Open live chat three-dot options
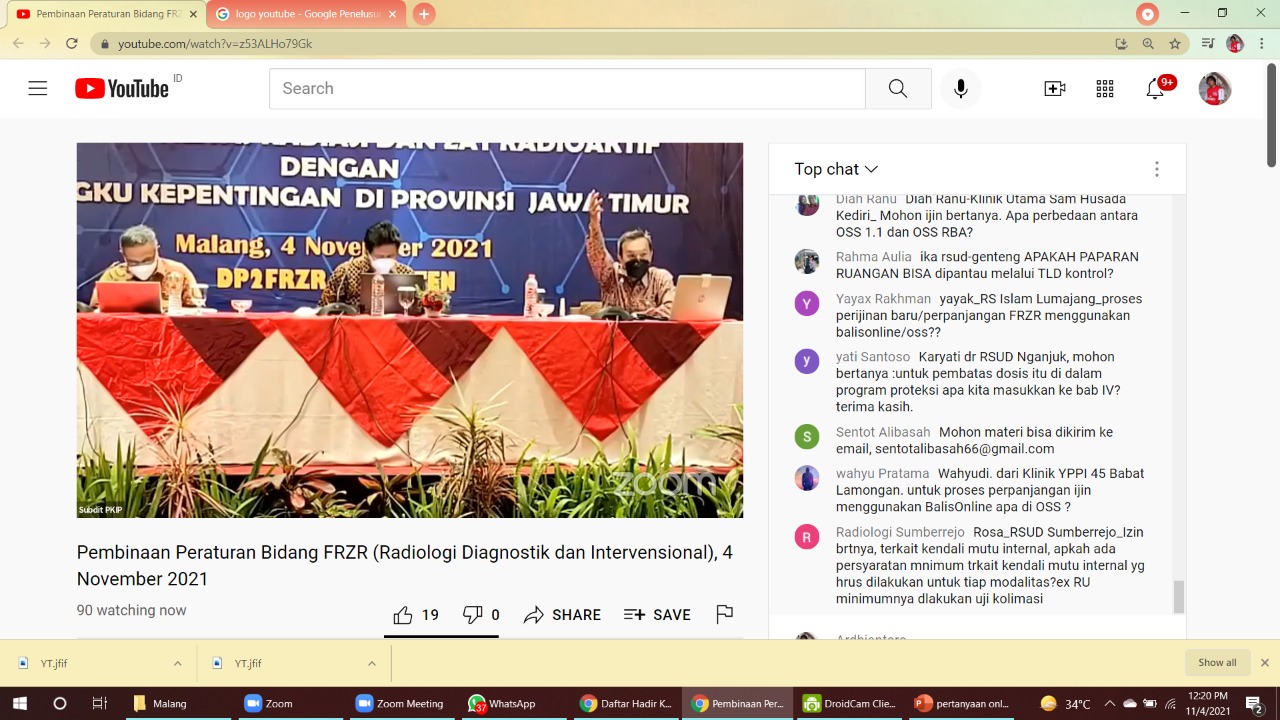Screen dimensions: 1280x720 (1157, 169)
